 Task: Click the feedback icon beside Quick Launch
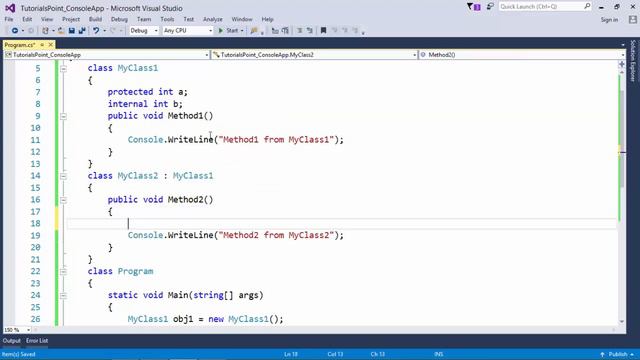point(490,7)
